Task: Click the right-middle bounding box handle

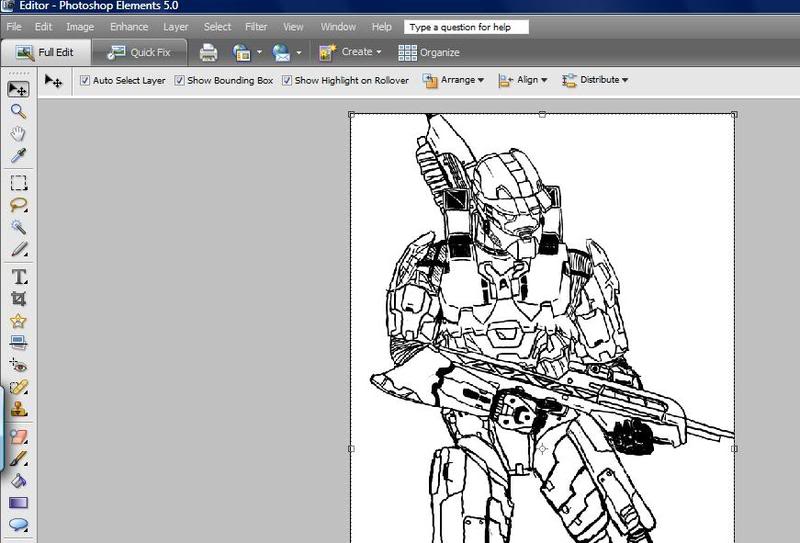Action: click(734, 449)
